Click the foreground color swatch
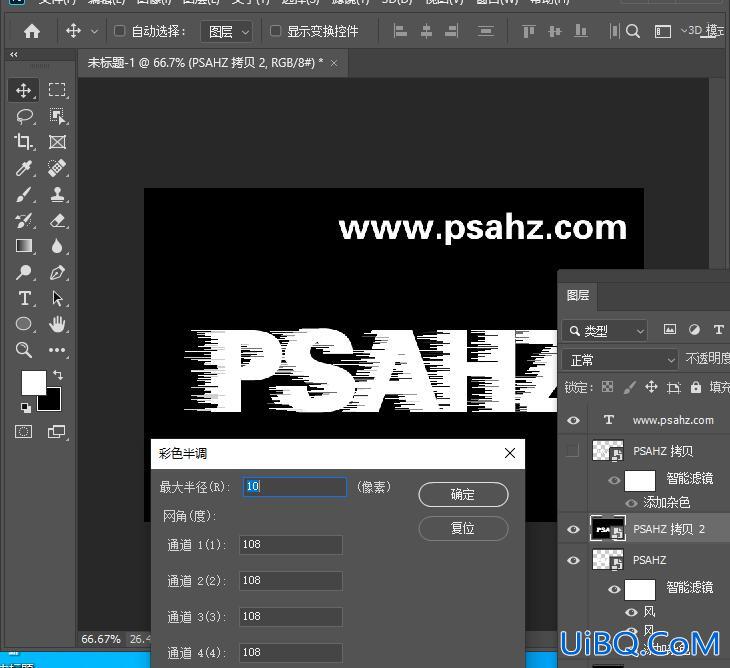Image resolution: width=730 pixels, height=668 pixels. (x=33, y=383)
